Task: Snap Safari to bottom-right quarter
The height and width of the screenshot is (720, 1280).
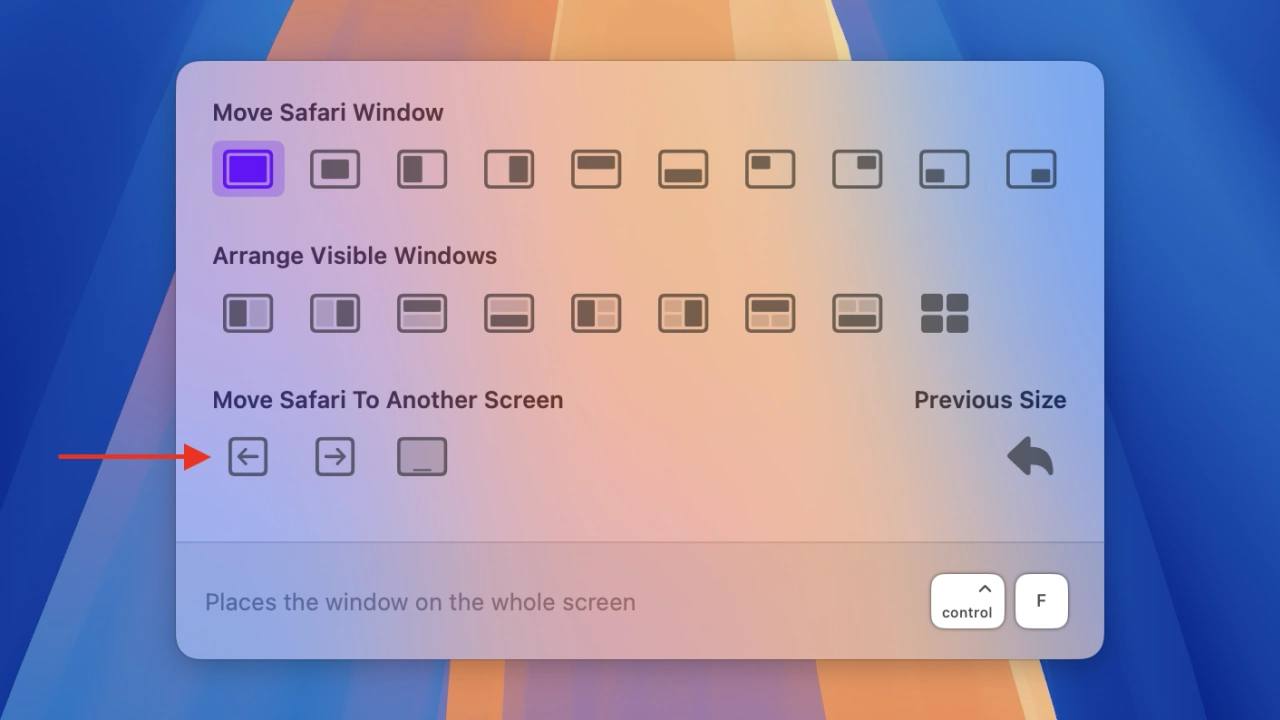Action: click(1031, 169)
